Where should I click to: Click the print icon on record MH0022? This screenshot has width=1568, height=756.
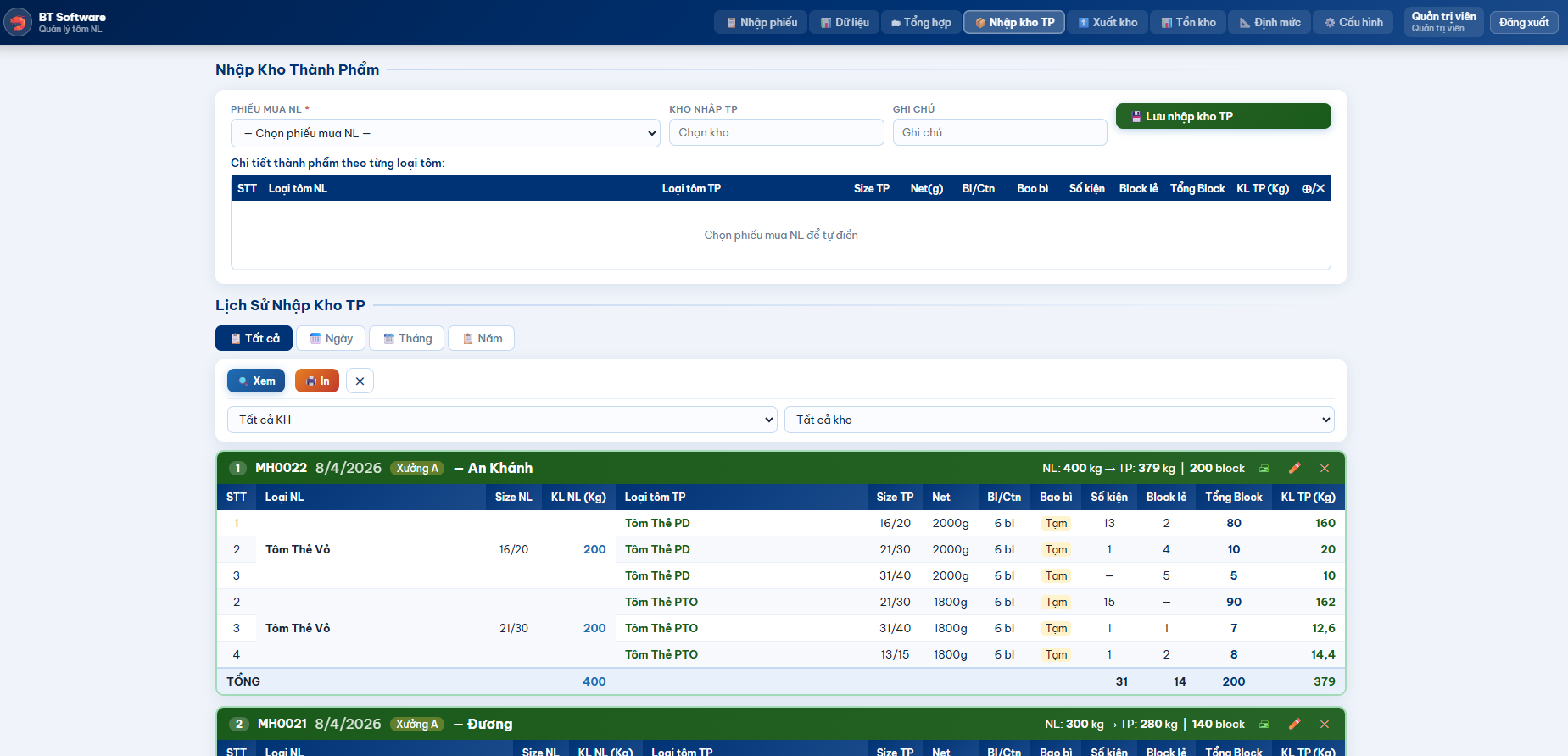click(x=1264, y=469)
